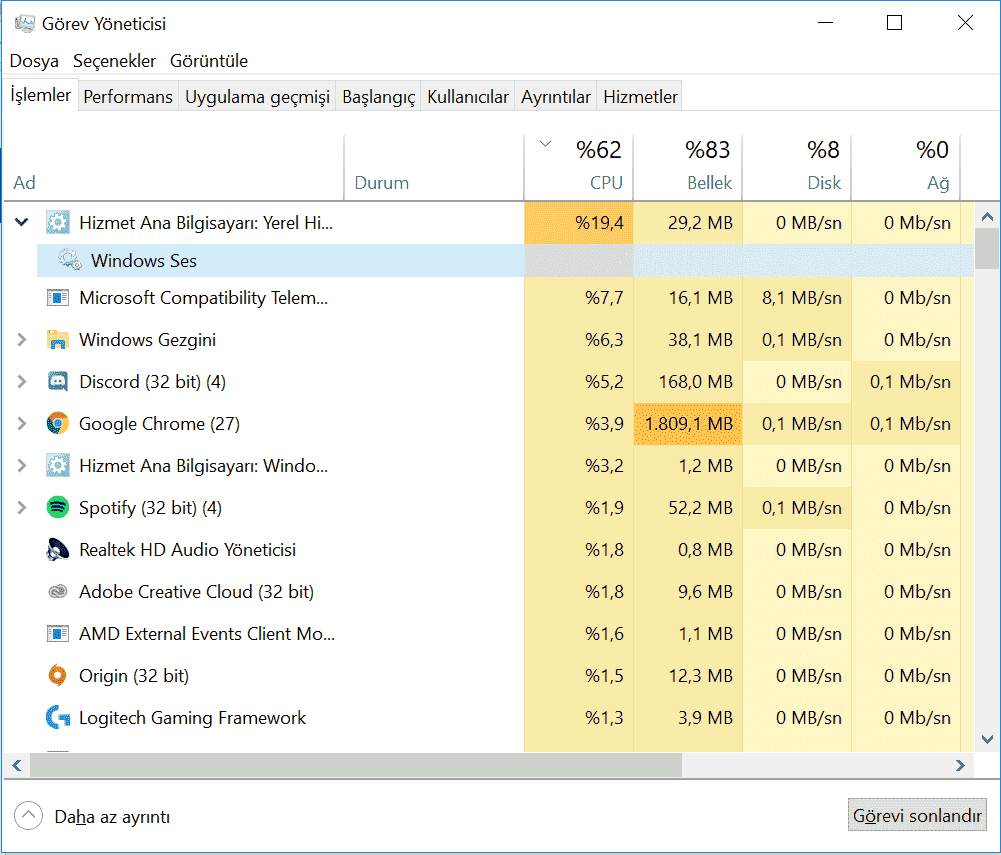
Task: Click the horizontal scrollbar thumb
Action: tap(356, 765)
